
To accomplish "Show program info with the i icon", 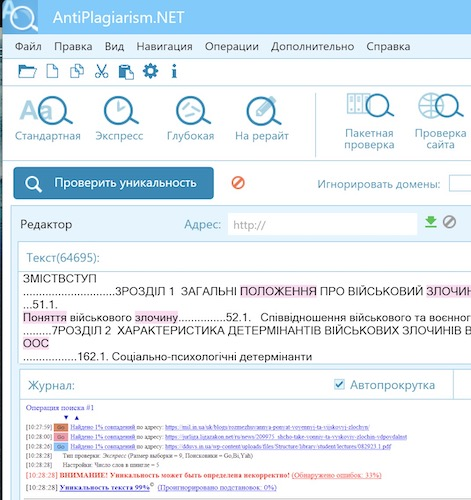I will [174, 71].
